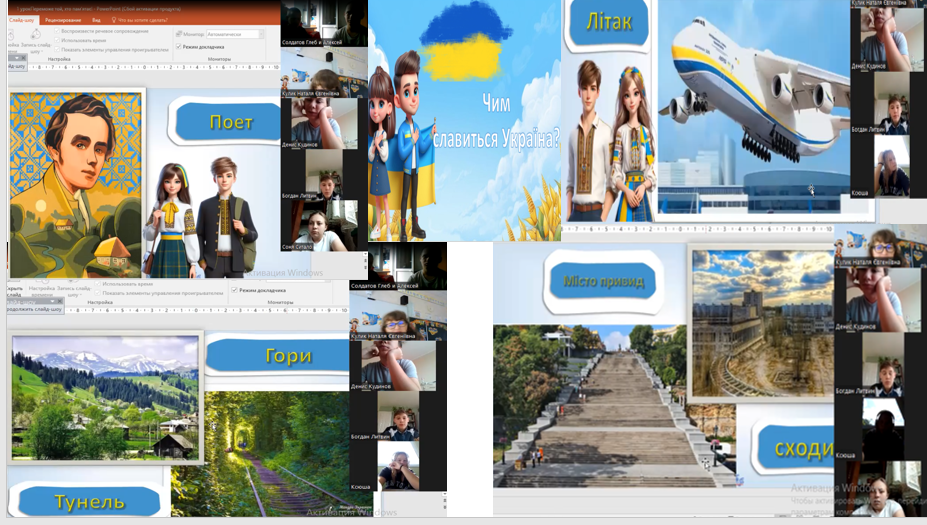Click Продолжить слайд-шоу button
927x525 pixels.
point(34,309)
